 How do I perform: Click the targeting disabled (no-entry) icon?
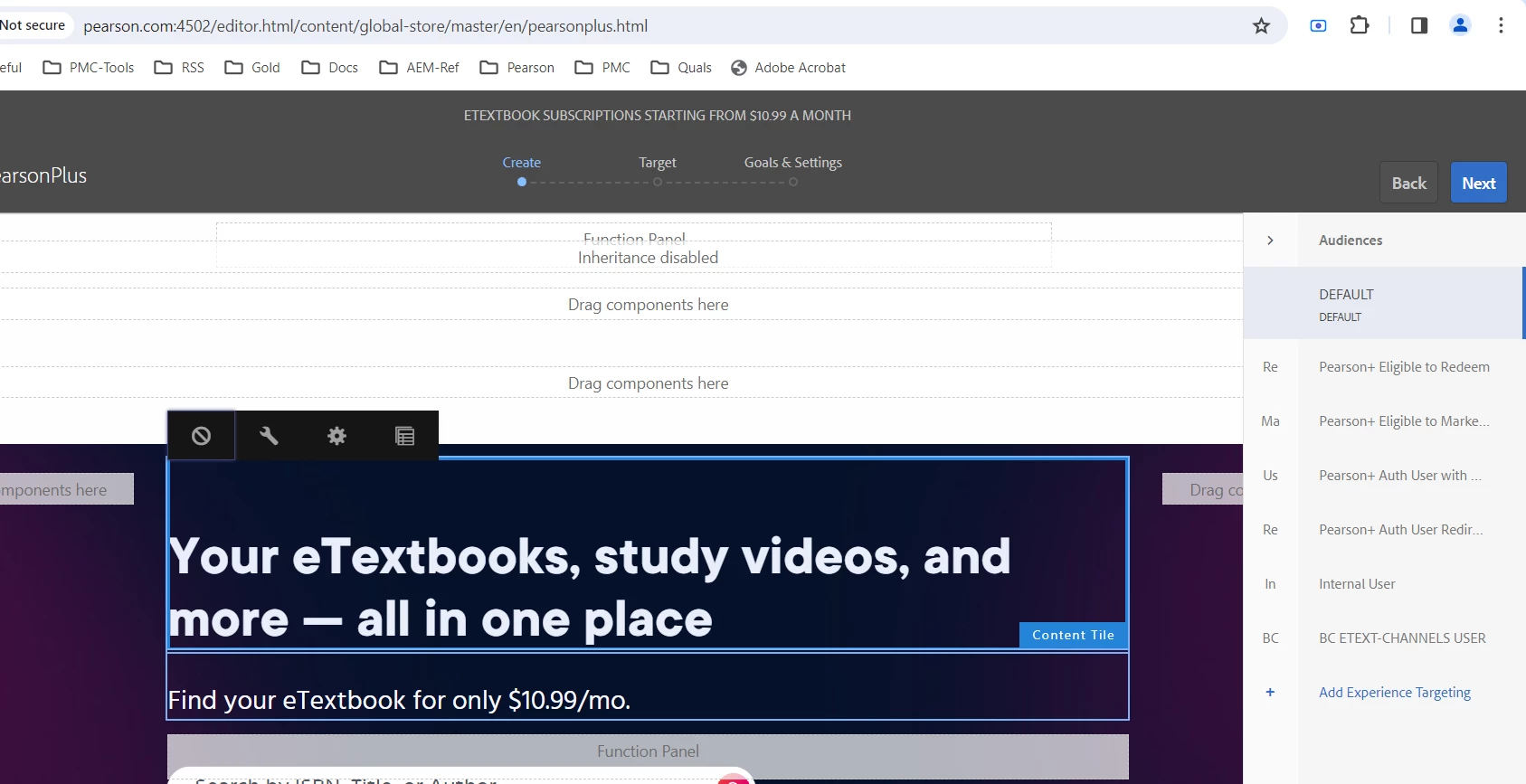point(201,436)
